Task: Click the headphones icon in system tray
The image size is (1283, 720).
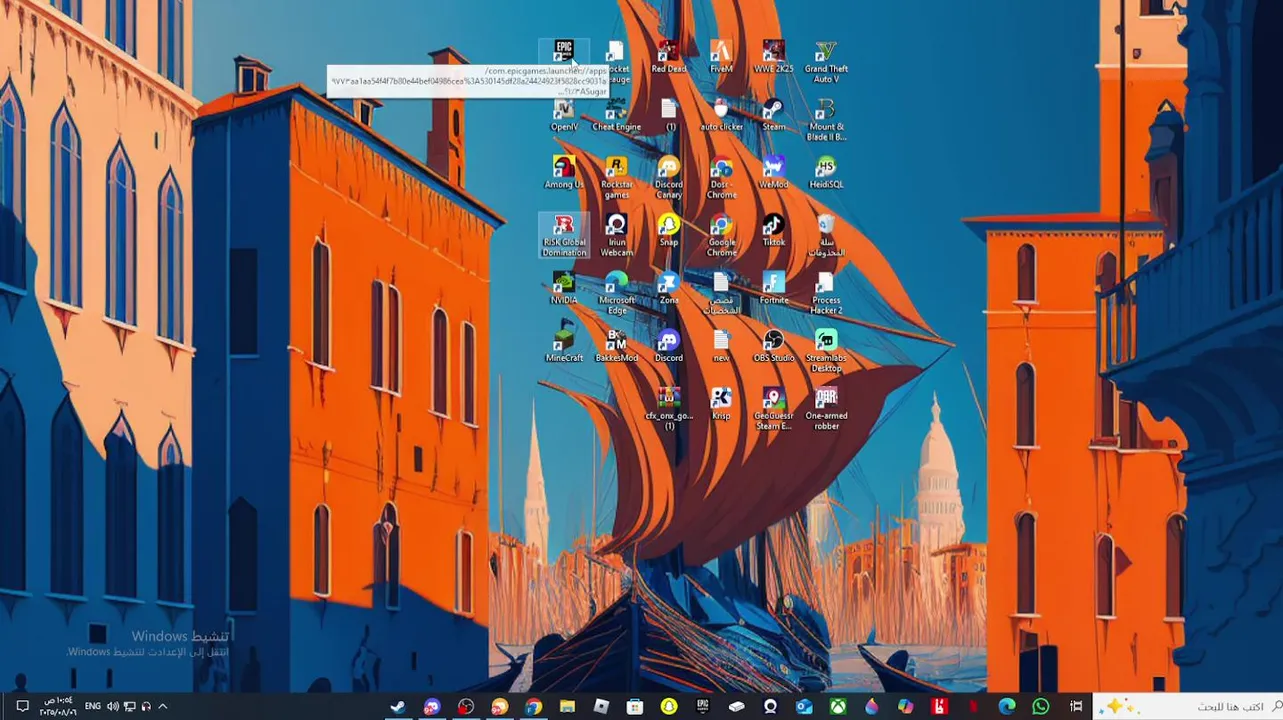Action: click(x=146, y=706)
